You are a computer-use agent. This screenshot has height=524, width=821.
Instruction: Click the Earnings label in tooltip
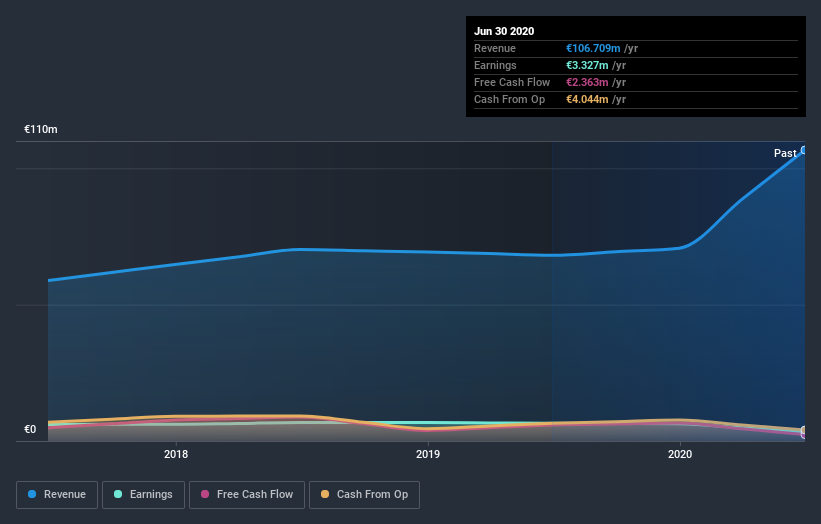click(x=495, y=65)
